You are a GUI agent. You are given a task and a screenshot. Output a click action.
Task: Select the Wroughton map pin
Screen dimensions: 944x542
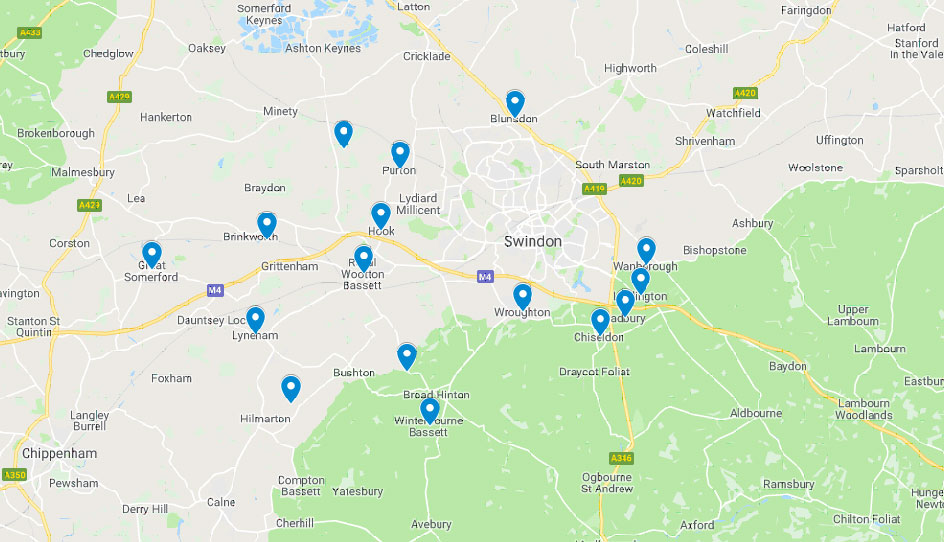click(x=522, y=297)
